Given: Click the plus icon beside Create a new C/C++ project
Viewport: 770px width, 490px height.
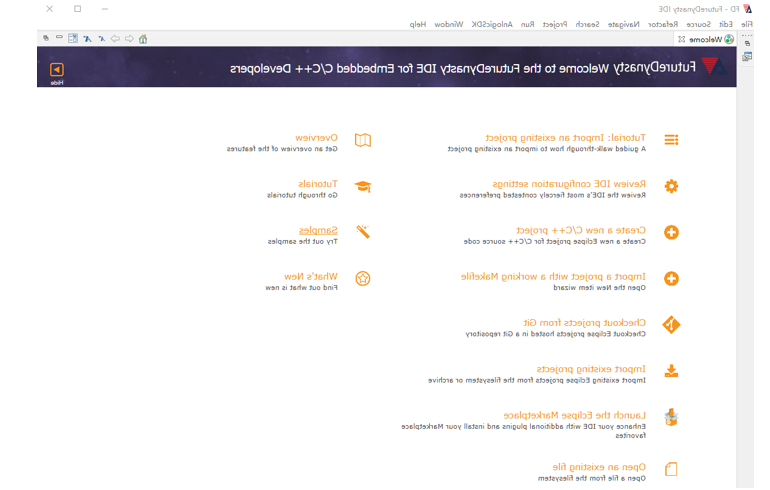Looking at the screenshot, I should click(x=671, y=232).
